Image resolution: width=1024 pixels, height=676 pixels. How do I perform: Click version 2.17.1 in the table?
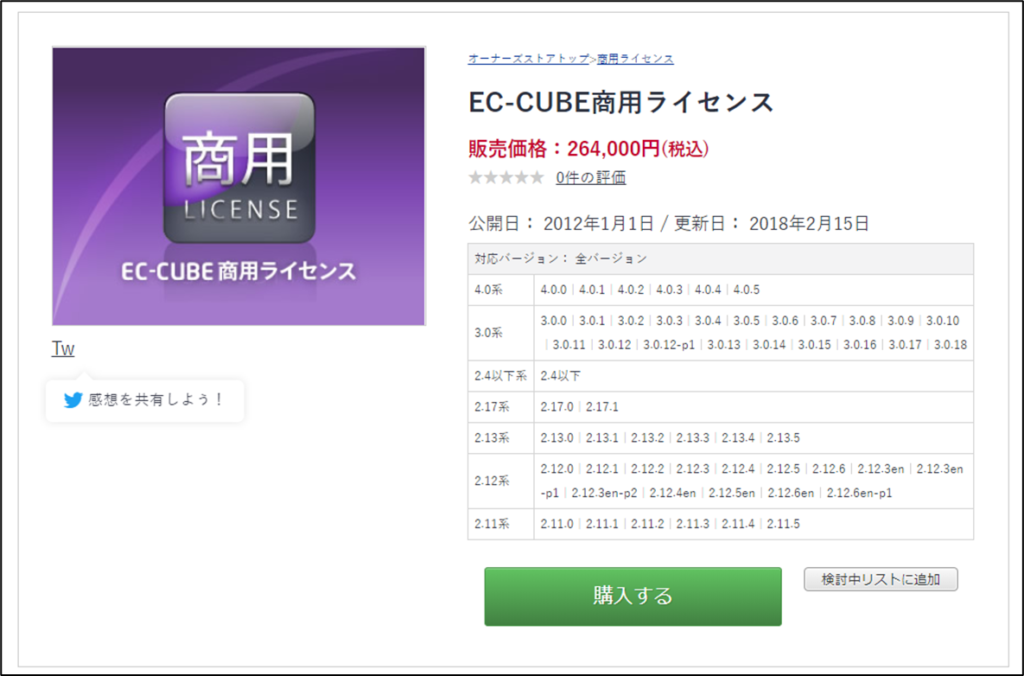(602, 407)
